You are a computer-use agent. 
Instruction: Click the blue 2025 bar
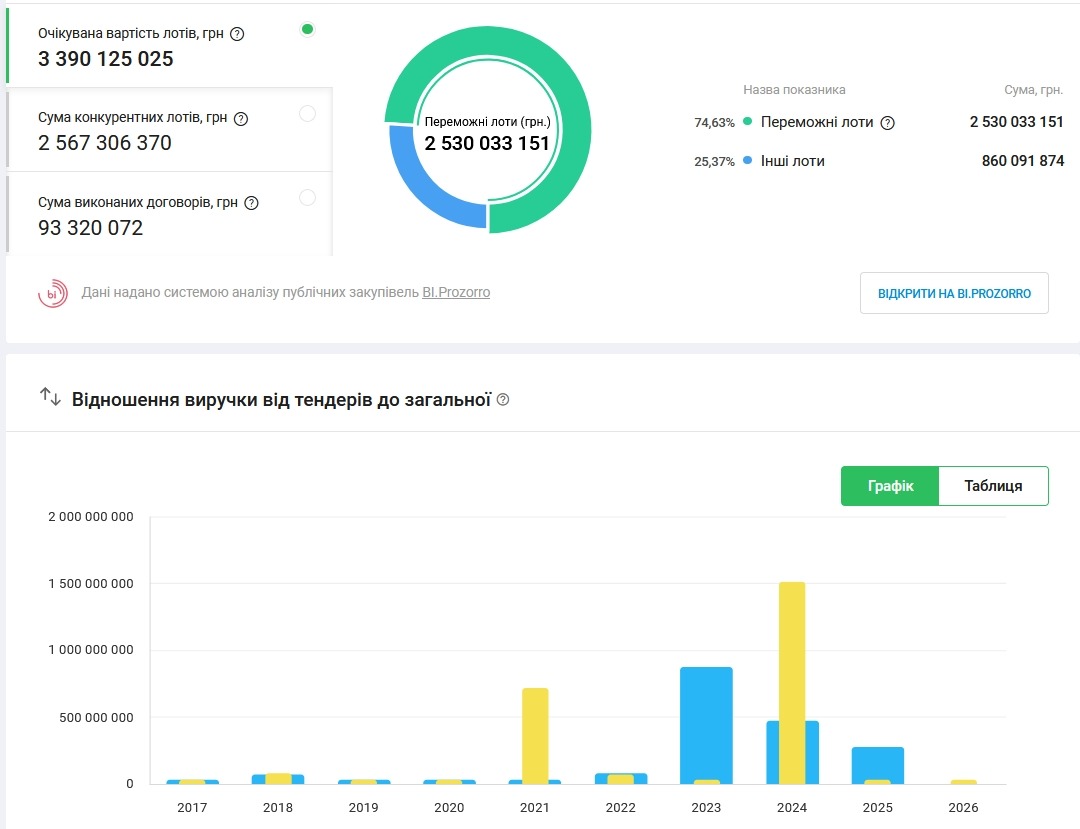pyautogui.click(x=878, y=763)
